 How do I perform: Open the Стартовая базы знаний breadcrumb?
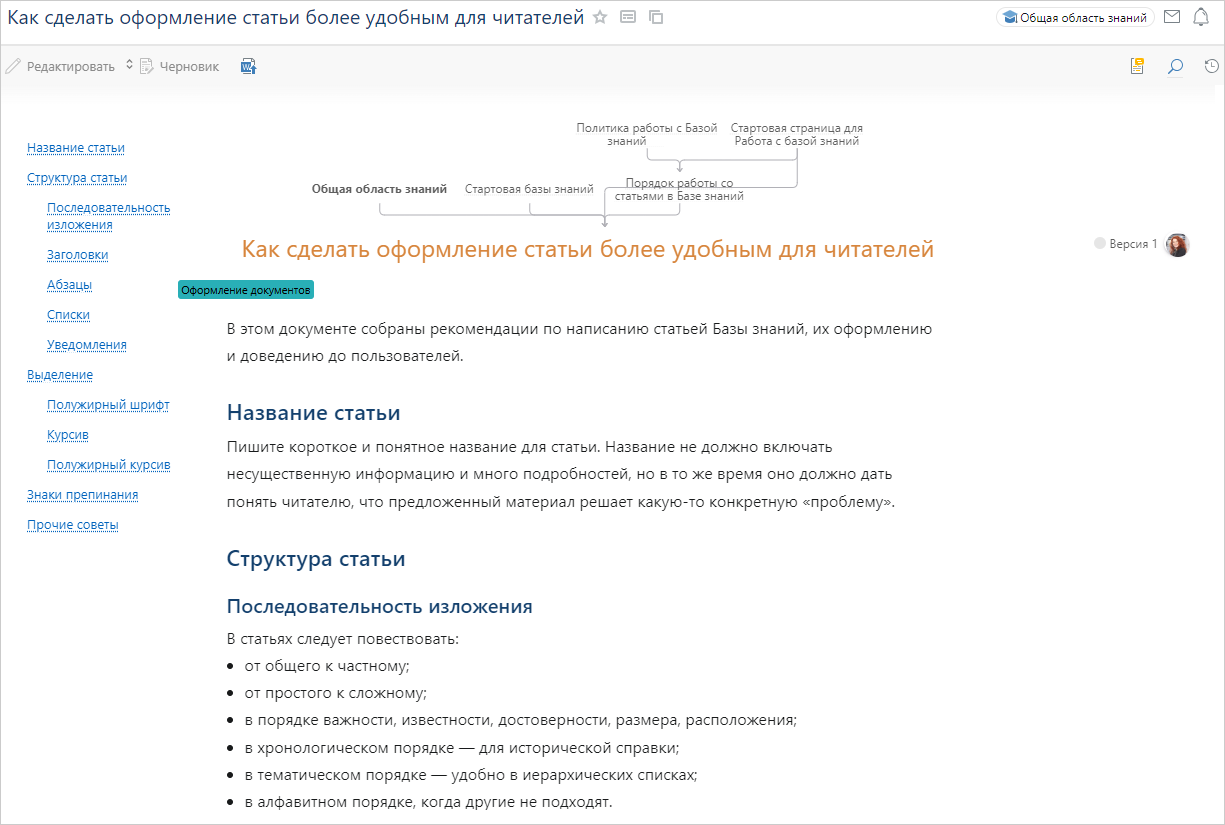pyautogui.click(x=529, y=189)
